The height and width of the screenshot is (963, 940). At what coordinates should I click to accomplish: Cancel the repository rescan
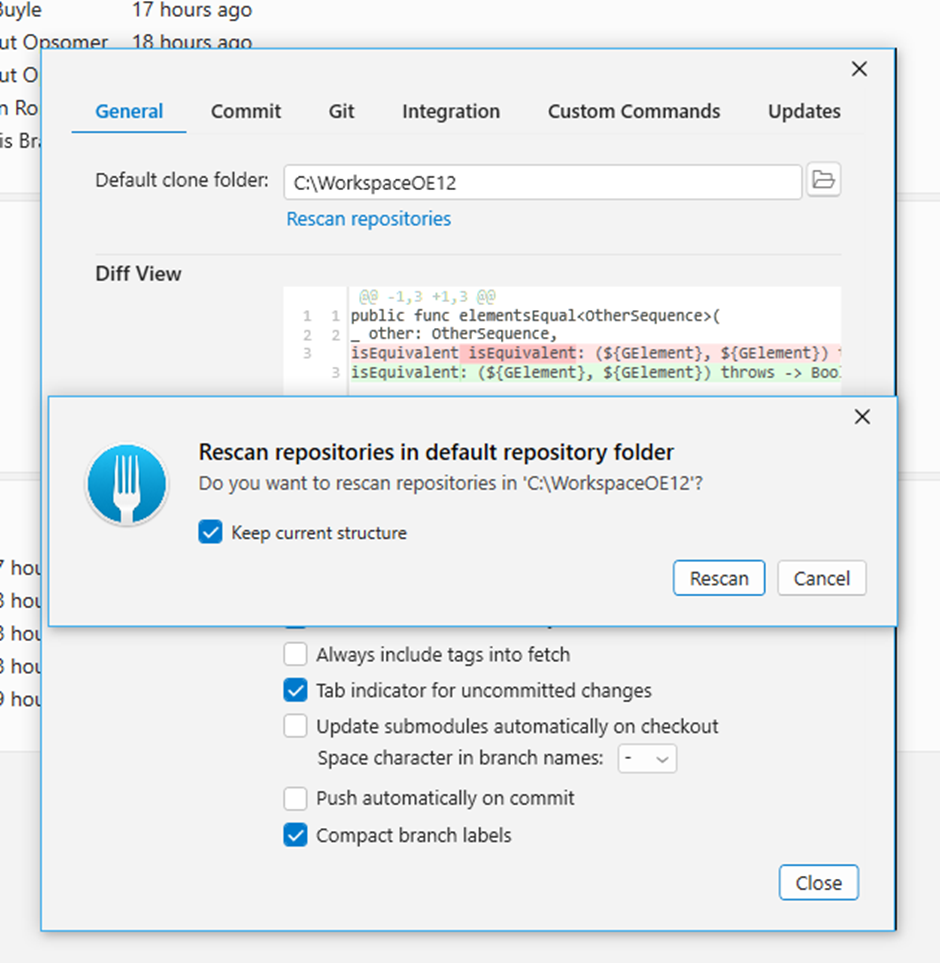pyautogui.click(x=821, y=578)
